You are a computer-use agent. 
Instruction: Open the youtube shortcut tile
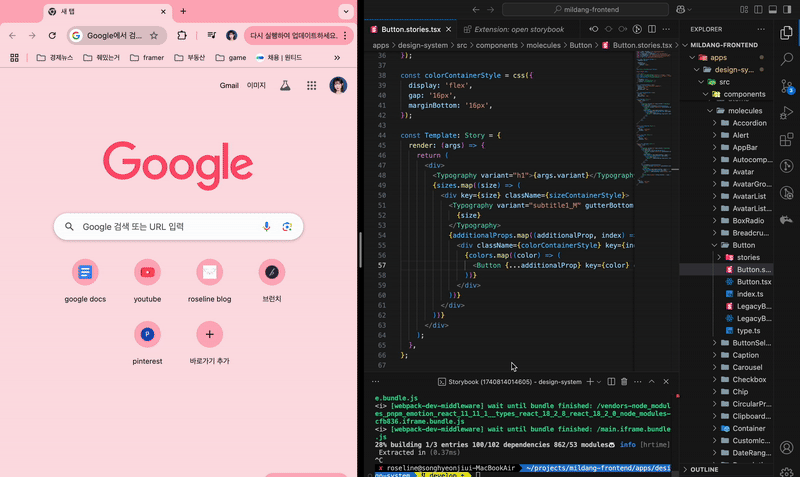pos(147,282)
